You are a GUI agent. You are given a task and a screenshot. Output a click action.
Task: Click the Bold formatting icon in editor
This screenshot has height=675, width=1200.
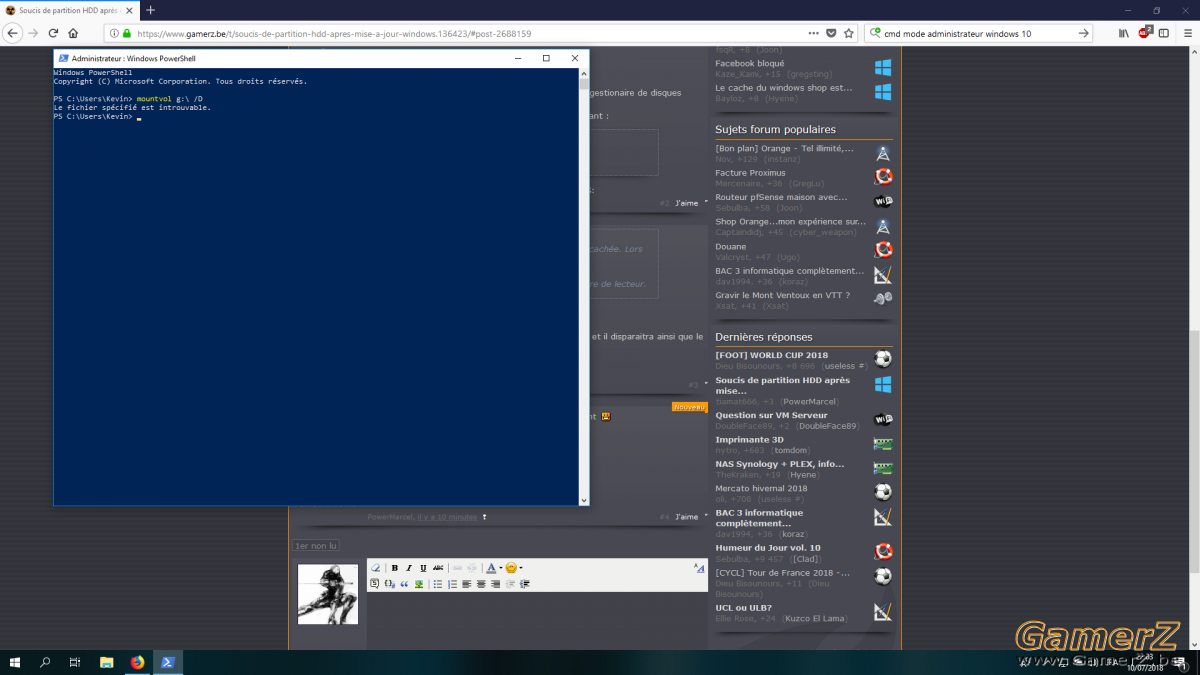point(395,568)
